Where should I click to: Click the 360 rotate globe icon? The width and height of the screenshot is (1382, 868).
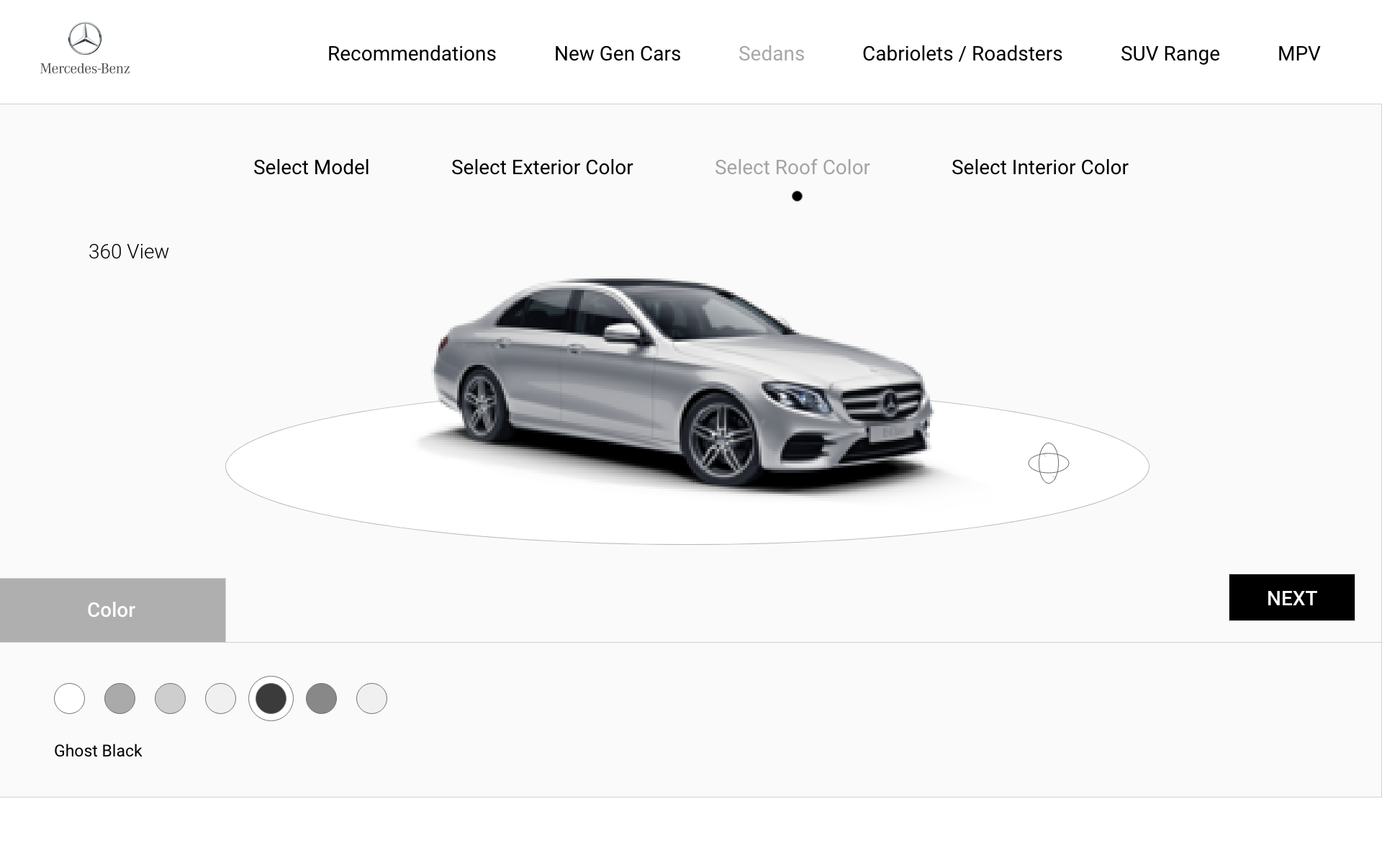click(x=1048, y=463)
